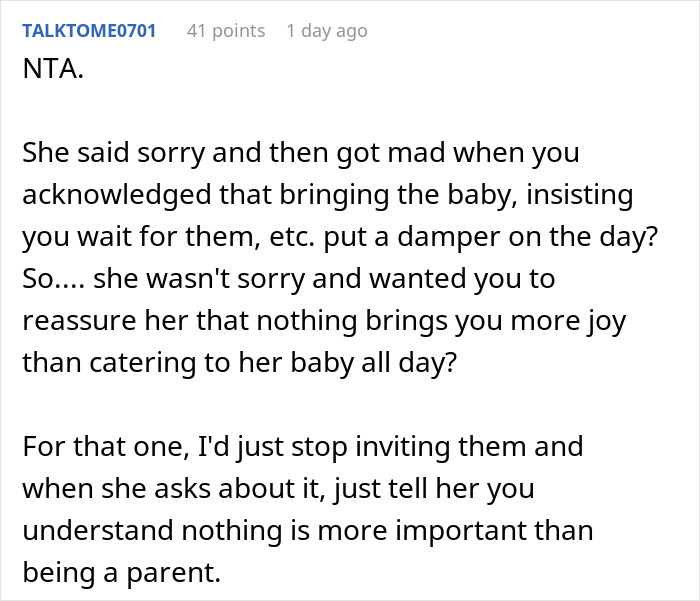Open the '1 day ago' comment timestamp
The height and width of the screenshot is (601, 700).
327,31
